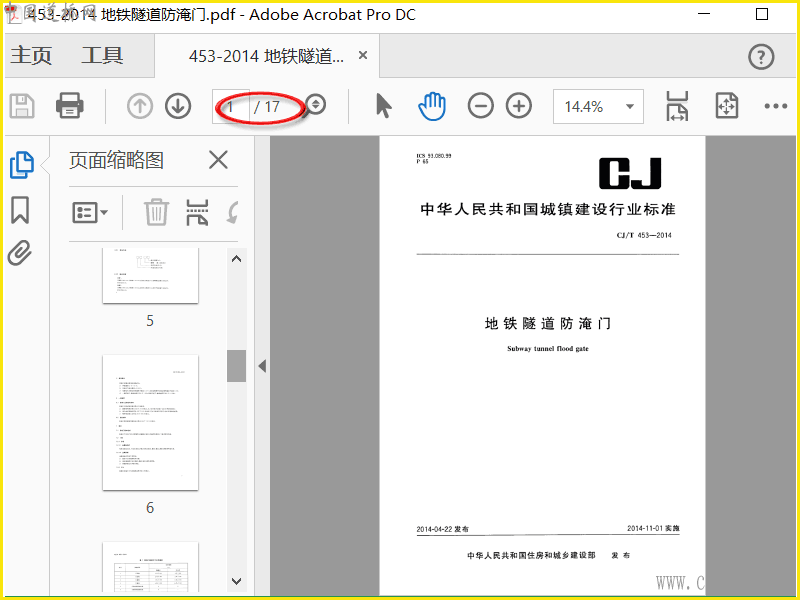This screenshot has width=800, height=600.
Task: Click the Save file floppy icon
Action: coord(22,107)
